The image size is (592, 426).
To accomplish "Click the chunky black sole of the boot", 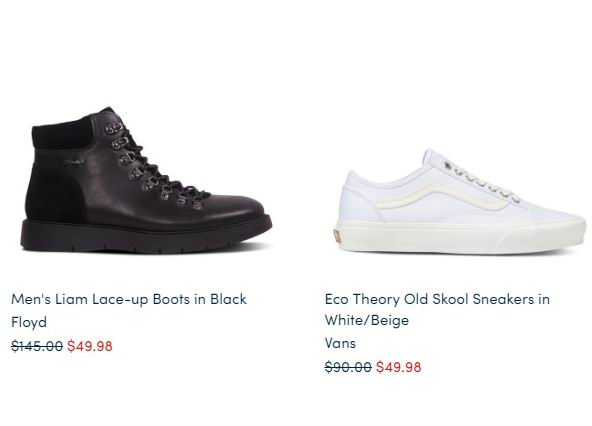I will pyautogui.click(x=146, y=236).
